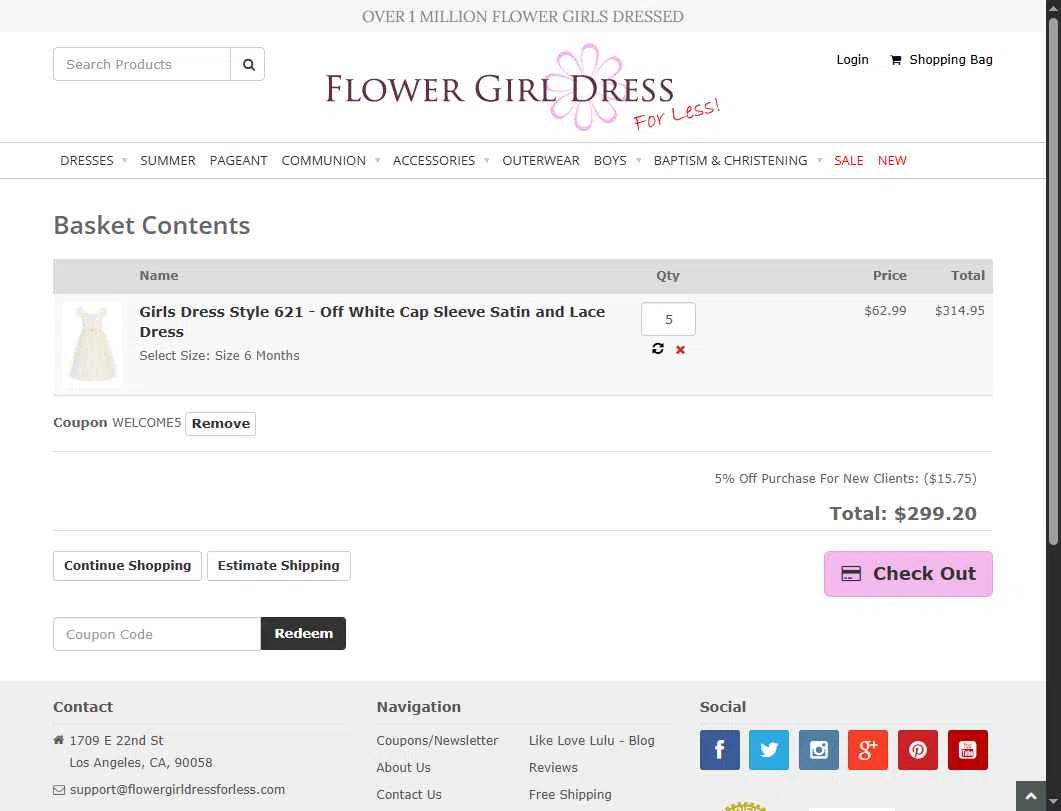Expand the ACCESSORIES dropdown arrow

point(487,161)
